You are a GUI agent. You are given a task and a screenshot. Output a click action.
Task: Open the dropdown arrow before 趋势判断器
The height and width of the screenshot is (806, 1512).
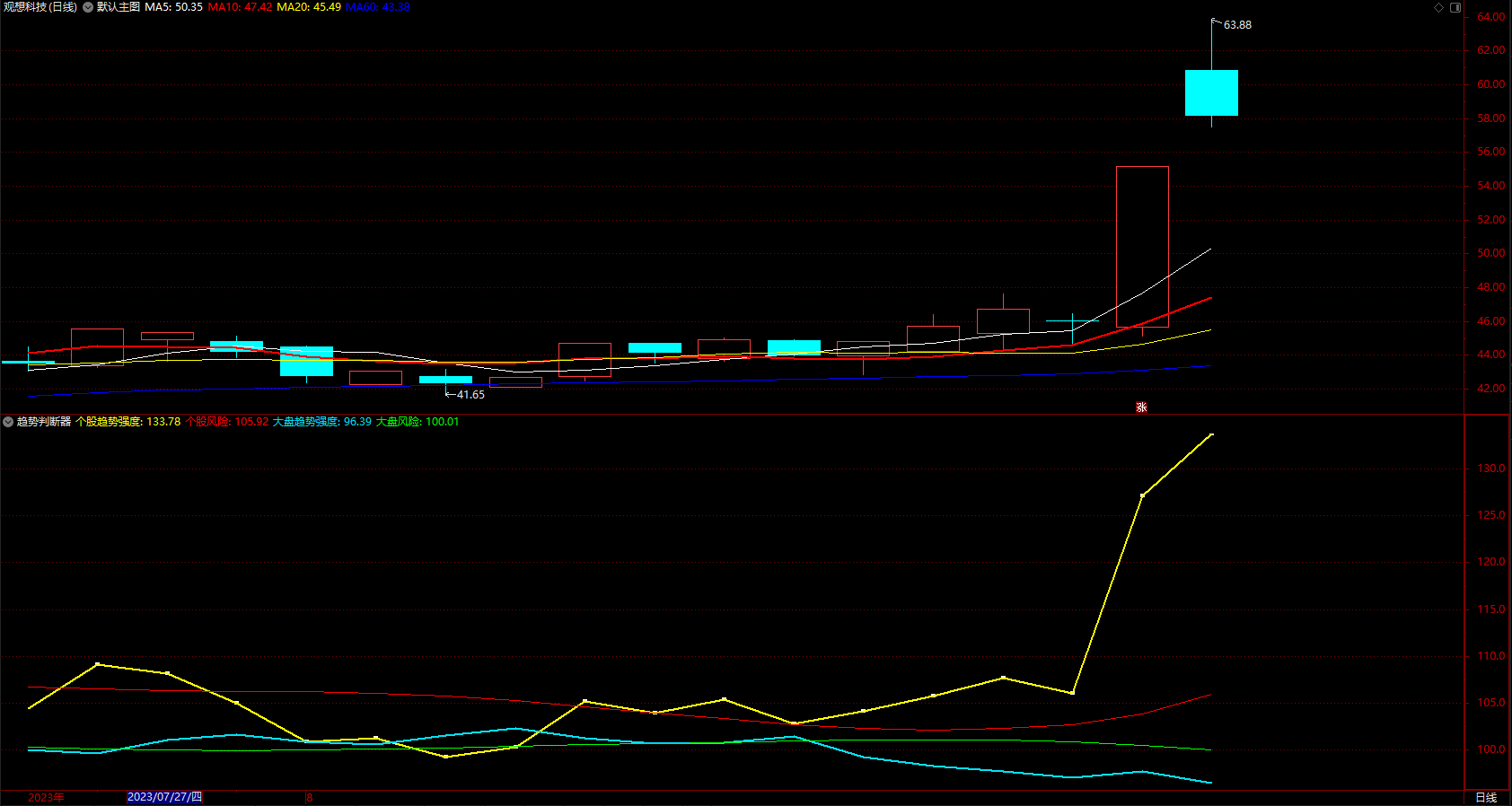(x=8, y=422)
